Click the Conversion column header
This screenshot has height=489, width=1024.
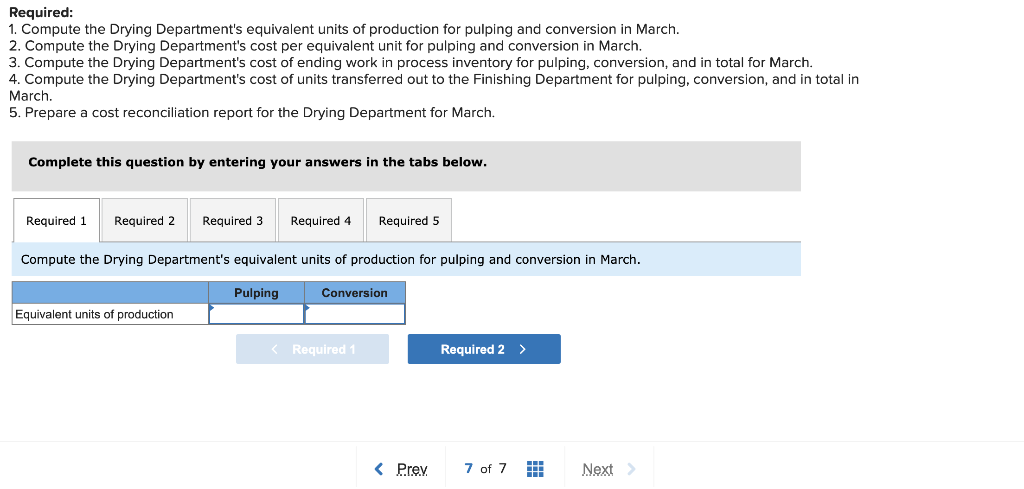click(355, 293)
